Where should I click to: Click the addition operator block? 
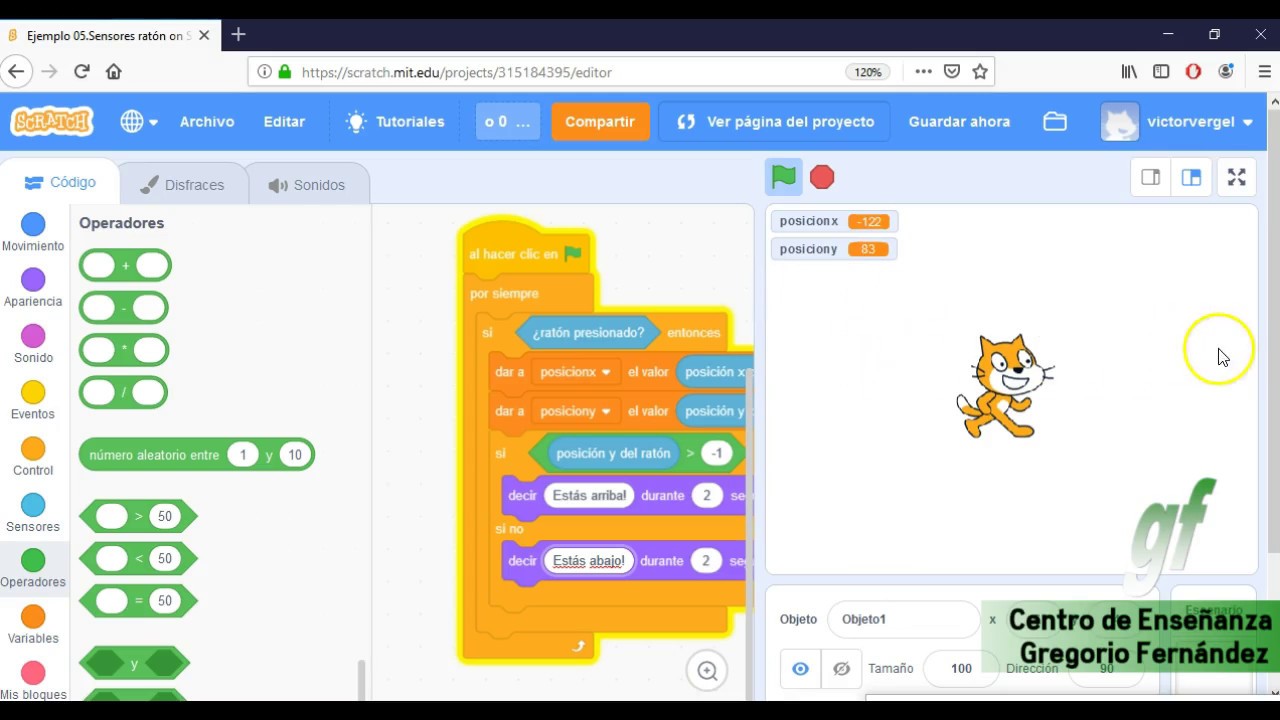tap(125, 266)
